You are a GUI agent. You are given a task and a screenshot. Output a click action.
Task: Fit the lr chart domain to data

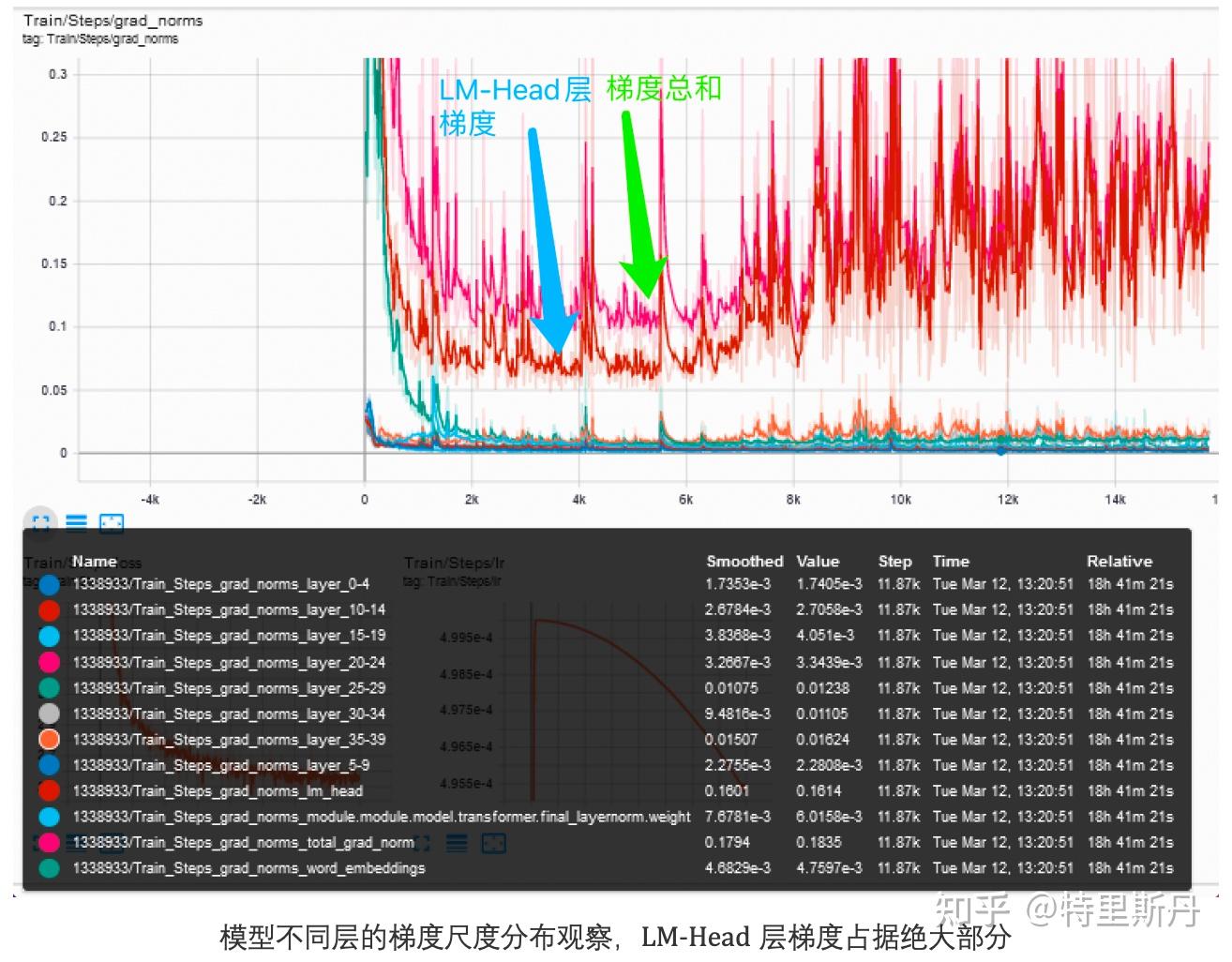[x=496, y=843]
